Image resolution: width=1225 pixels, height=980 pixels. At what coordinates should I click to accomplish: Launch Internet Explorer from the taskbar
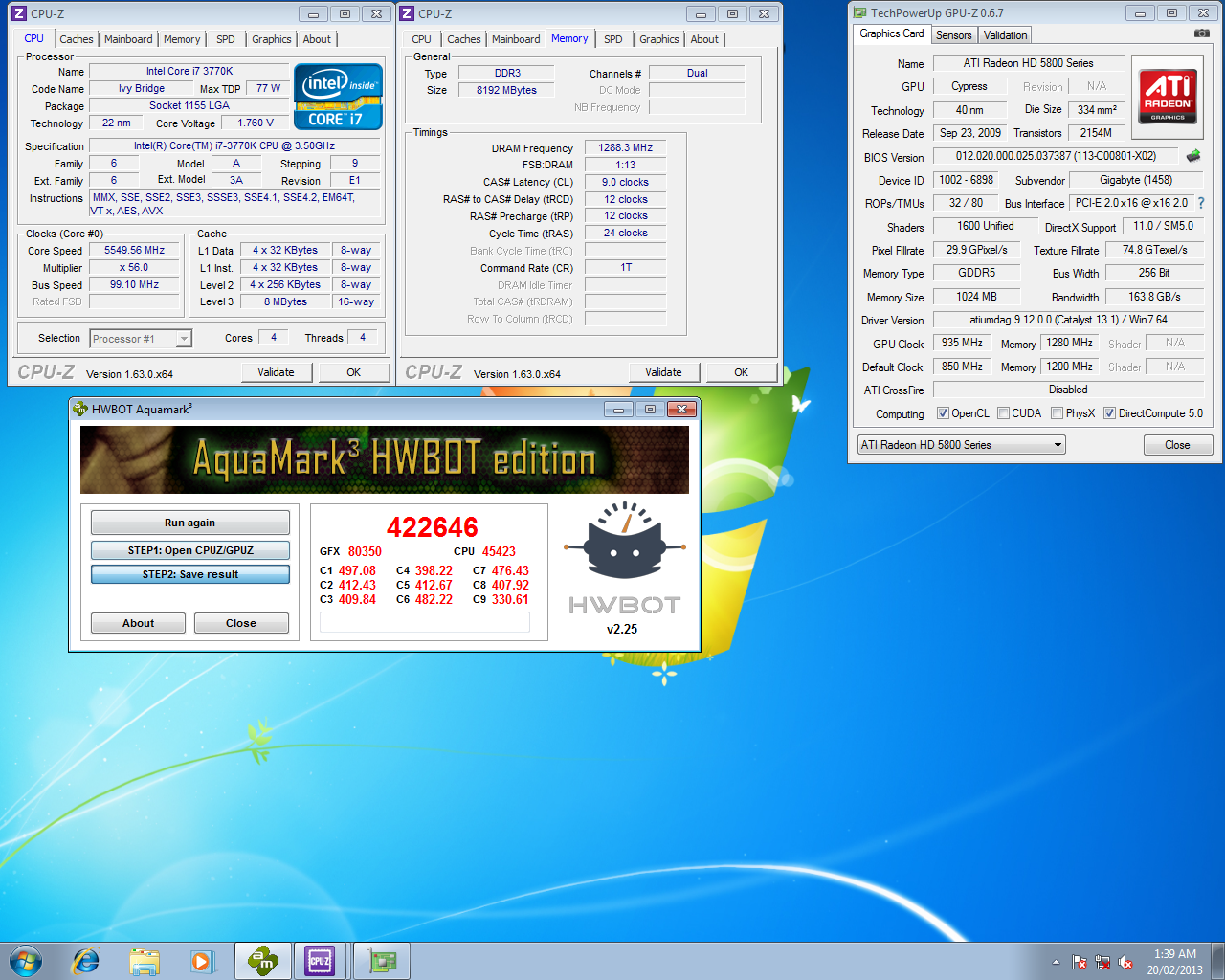click(x=86, y=961)
